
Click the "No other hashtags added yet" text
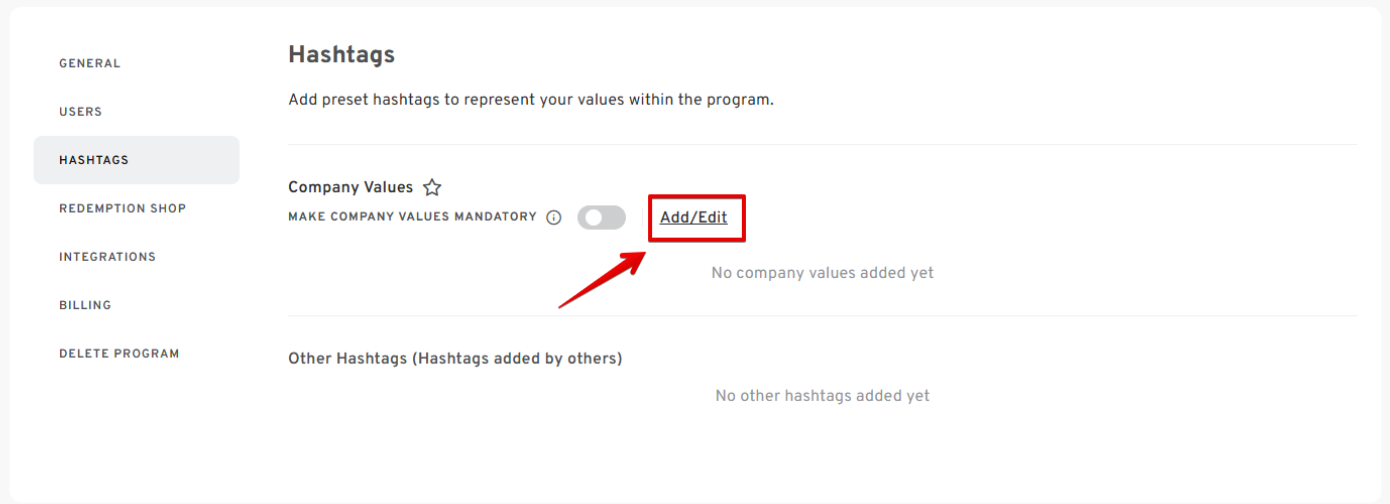click(x=822, y=396)
